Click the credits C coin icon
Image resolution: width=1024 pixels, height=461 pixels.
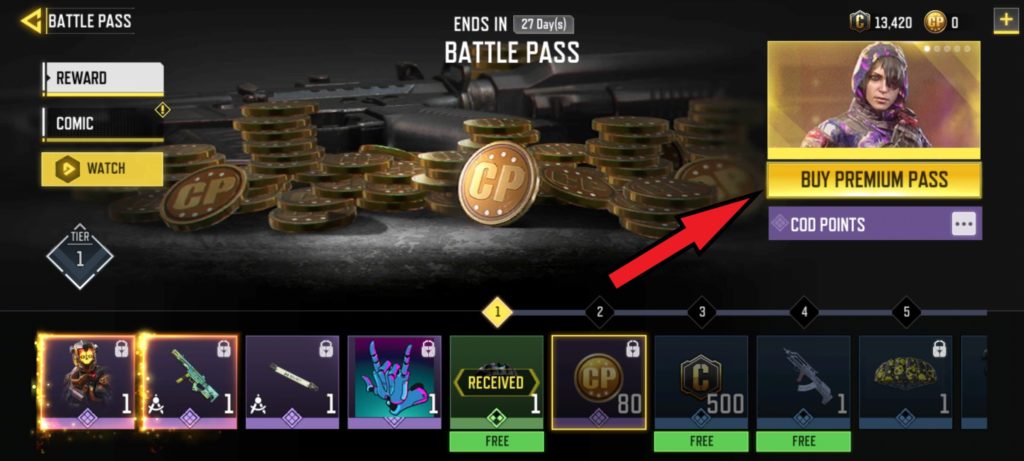[859, 23]
